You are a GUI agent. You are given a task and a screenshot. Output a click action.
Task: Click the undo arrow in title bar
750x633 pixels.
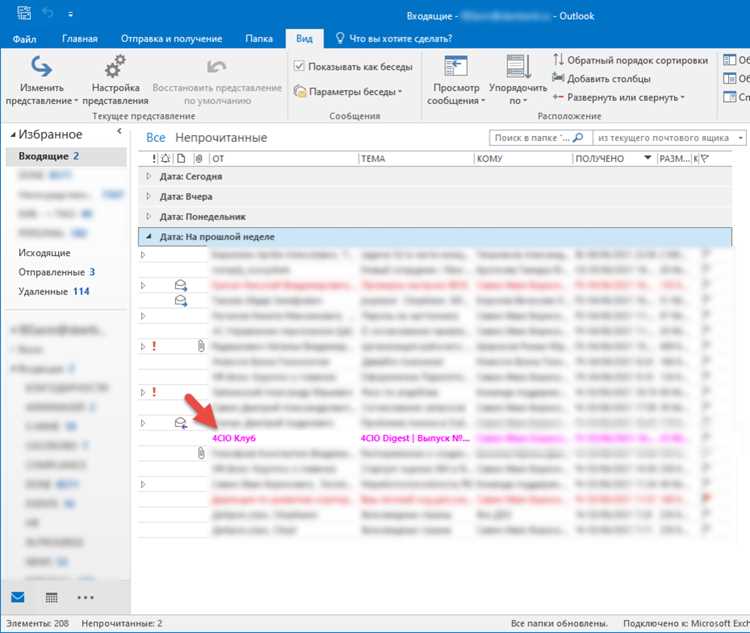(x=48, y=13)
